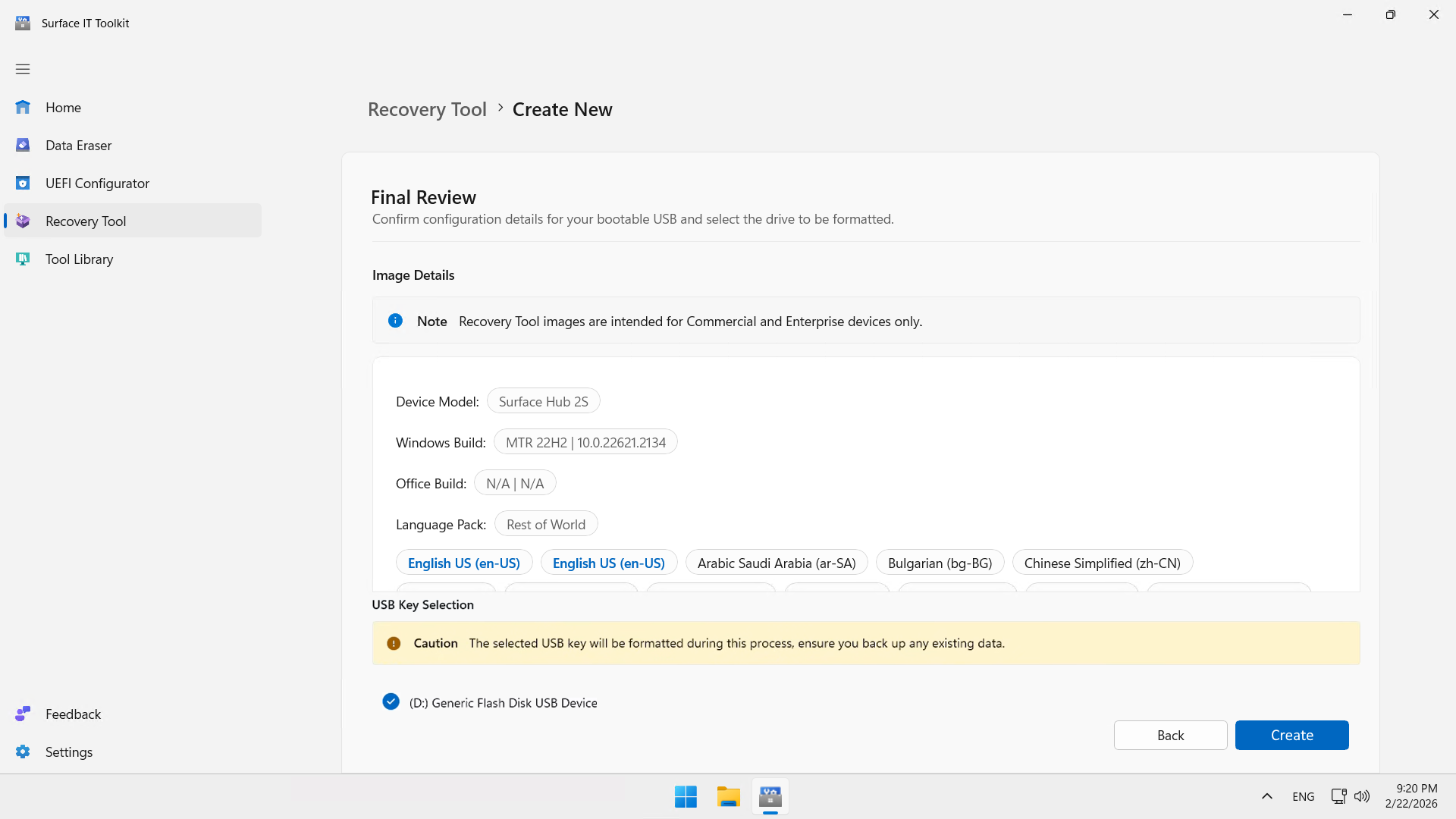Viewport: 1456px width, 819px height.
Task: Click the orange Caution warning icon
Action: [394, 644]
